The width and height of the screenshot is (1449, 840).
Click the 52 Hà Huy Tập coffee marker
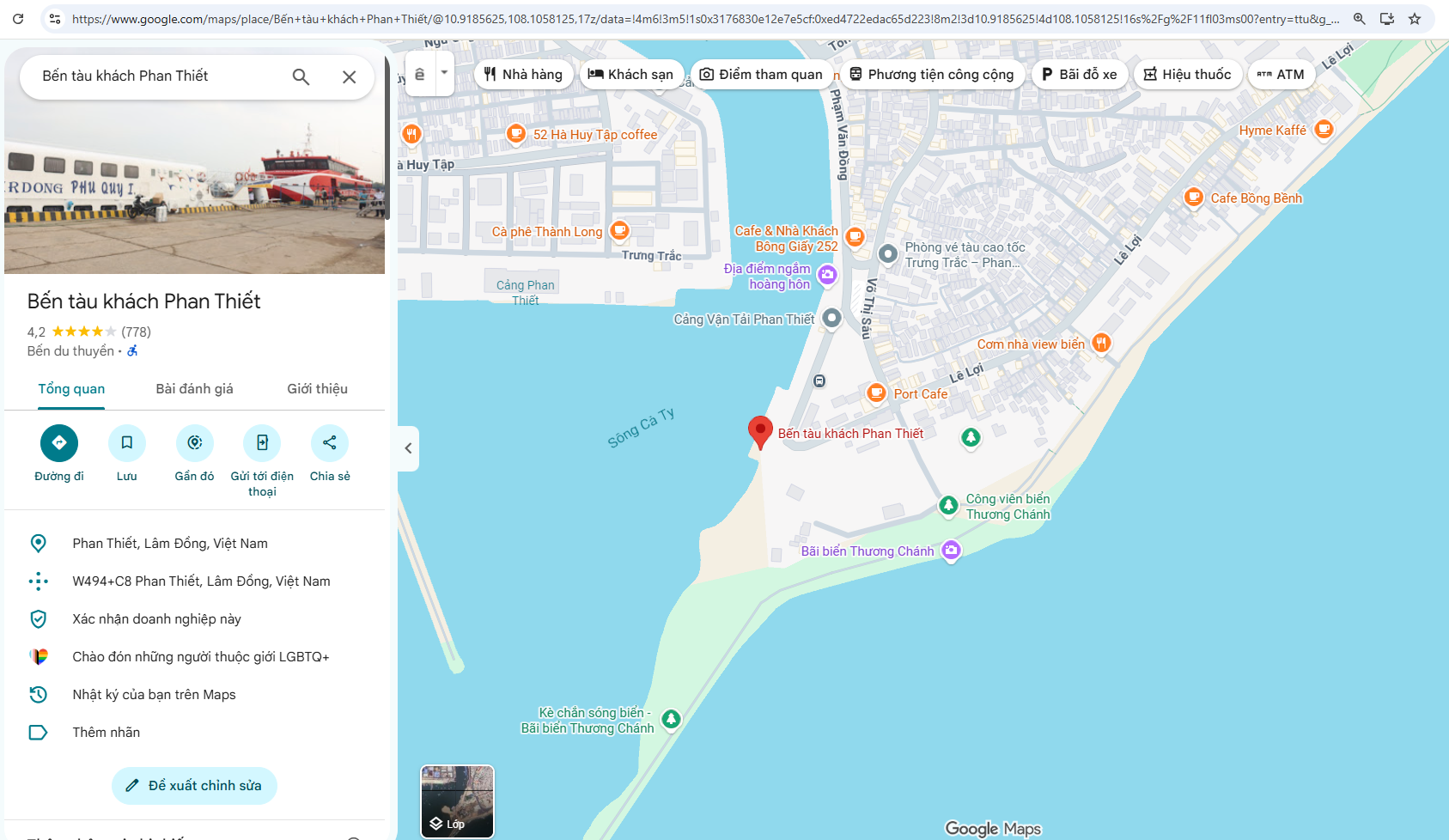(515, 134)
